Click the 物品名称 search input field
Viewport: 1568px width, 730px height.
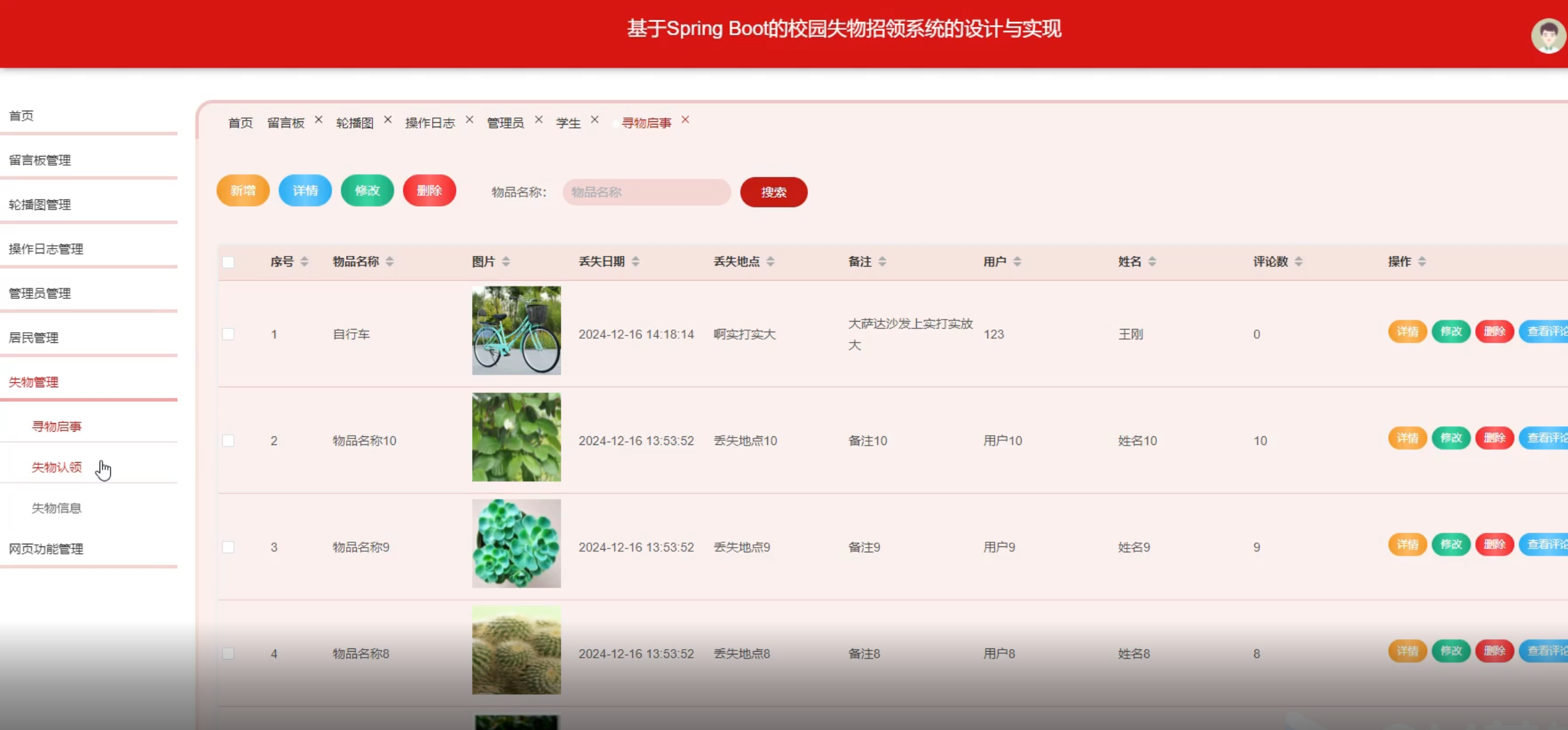tap(646, 192)
